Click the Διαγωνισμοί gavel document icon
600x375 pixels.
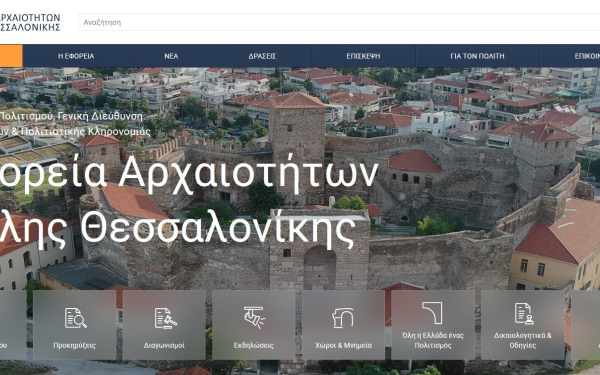click(165, 318)
